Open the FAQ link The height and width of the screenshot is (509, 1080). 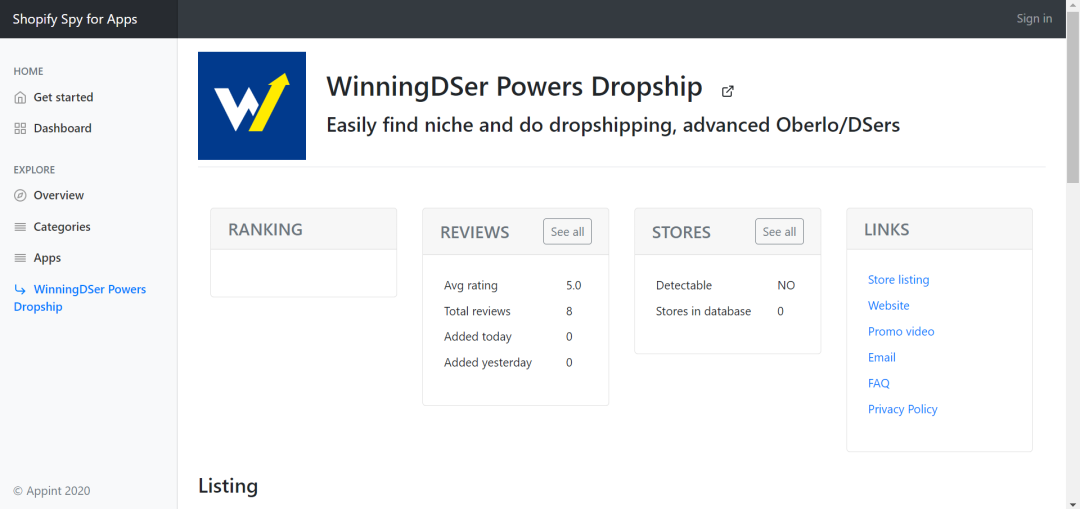pyautogui.click(x=879, y=383)
